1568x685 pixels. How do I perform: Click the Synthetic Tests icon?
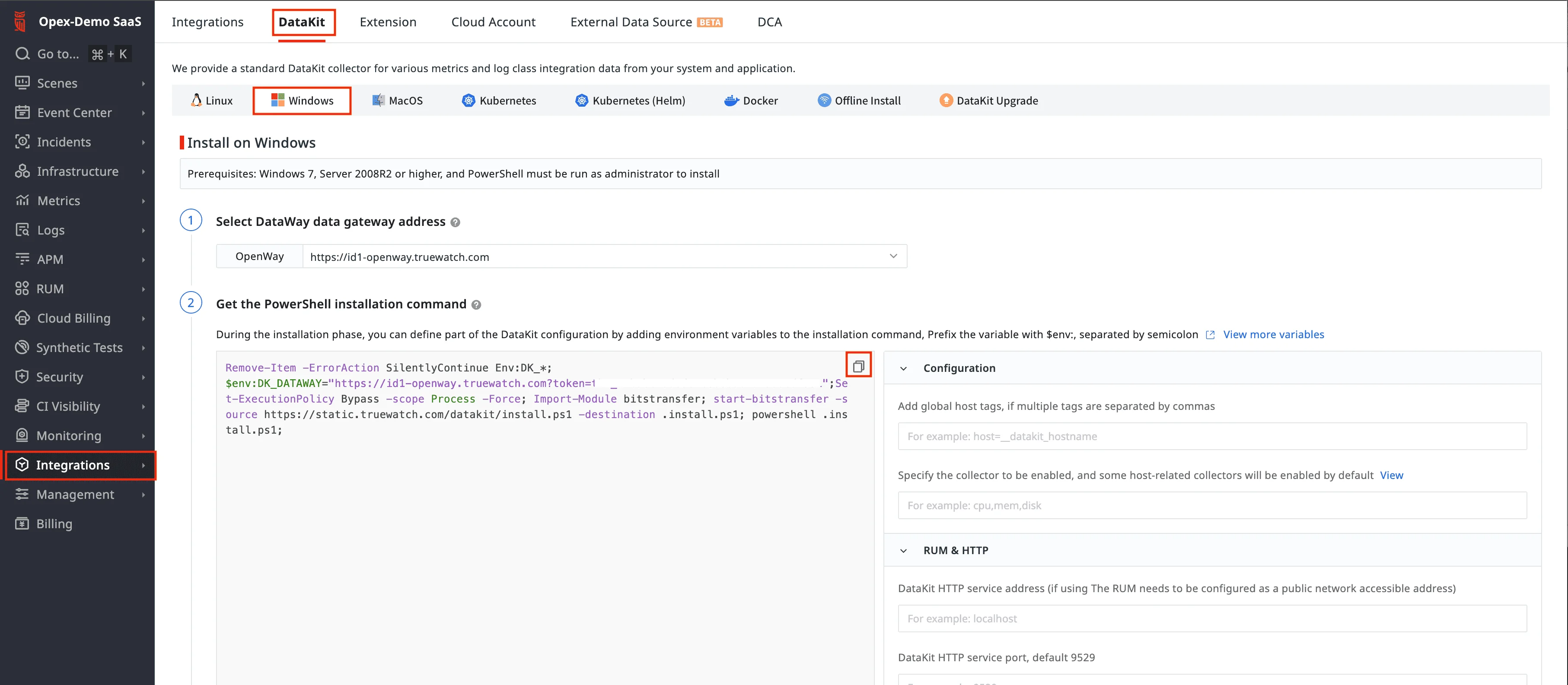(22, 347)
